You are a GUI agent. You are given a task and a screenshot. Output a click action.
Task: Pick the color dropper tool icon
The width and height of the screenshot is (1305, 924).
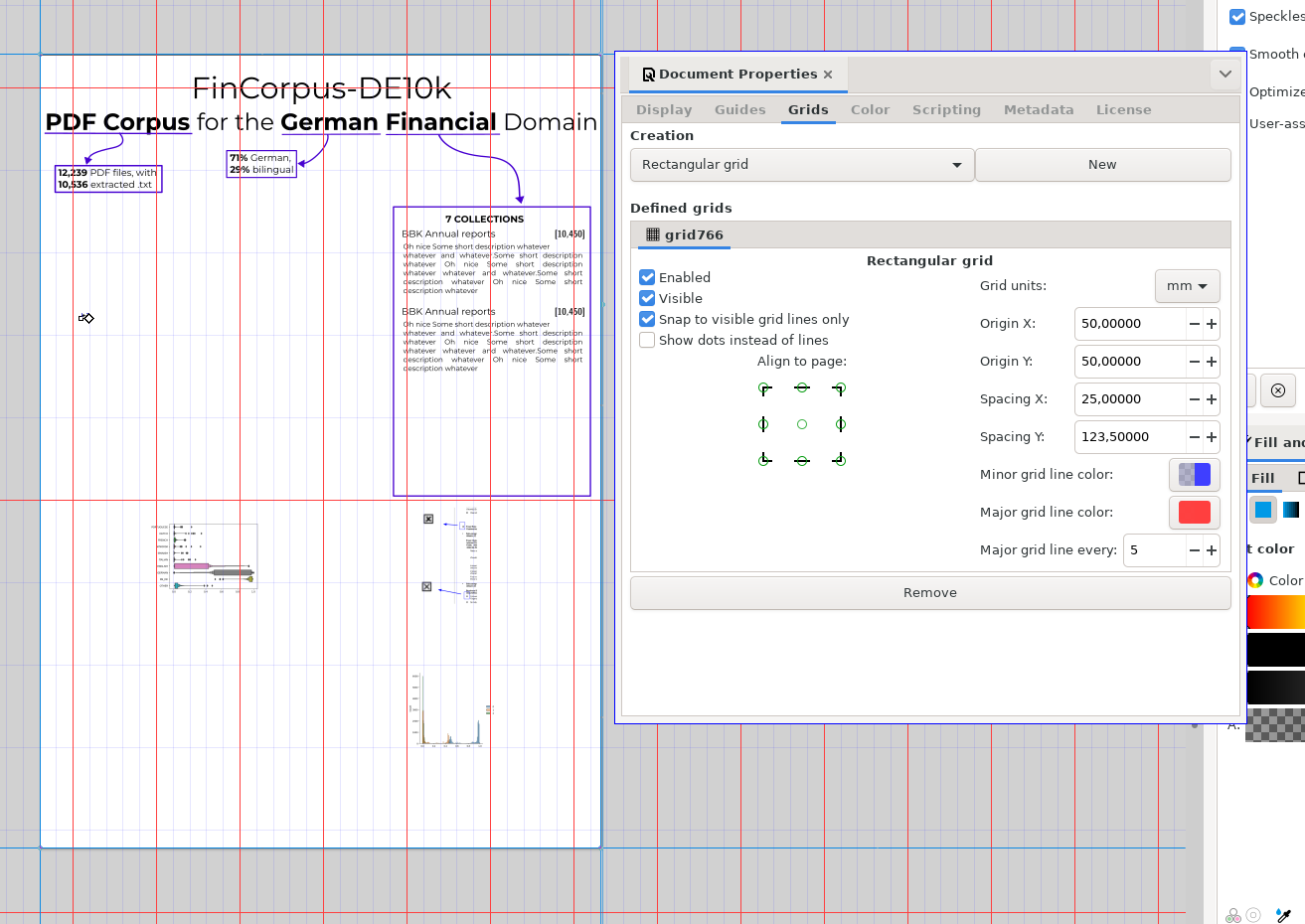tap(1283, 915)
